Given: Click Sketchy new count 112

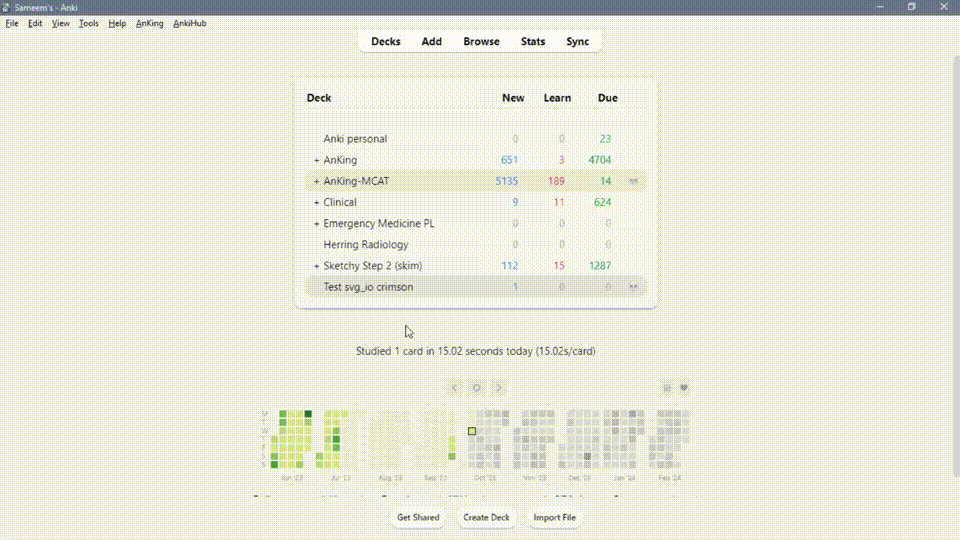Looking at the screenshot, I should pyautogui.click(x=509, y=266).
